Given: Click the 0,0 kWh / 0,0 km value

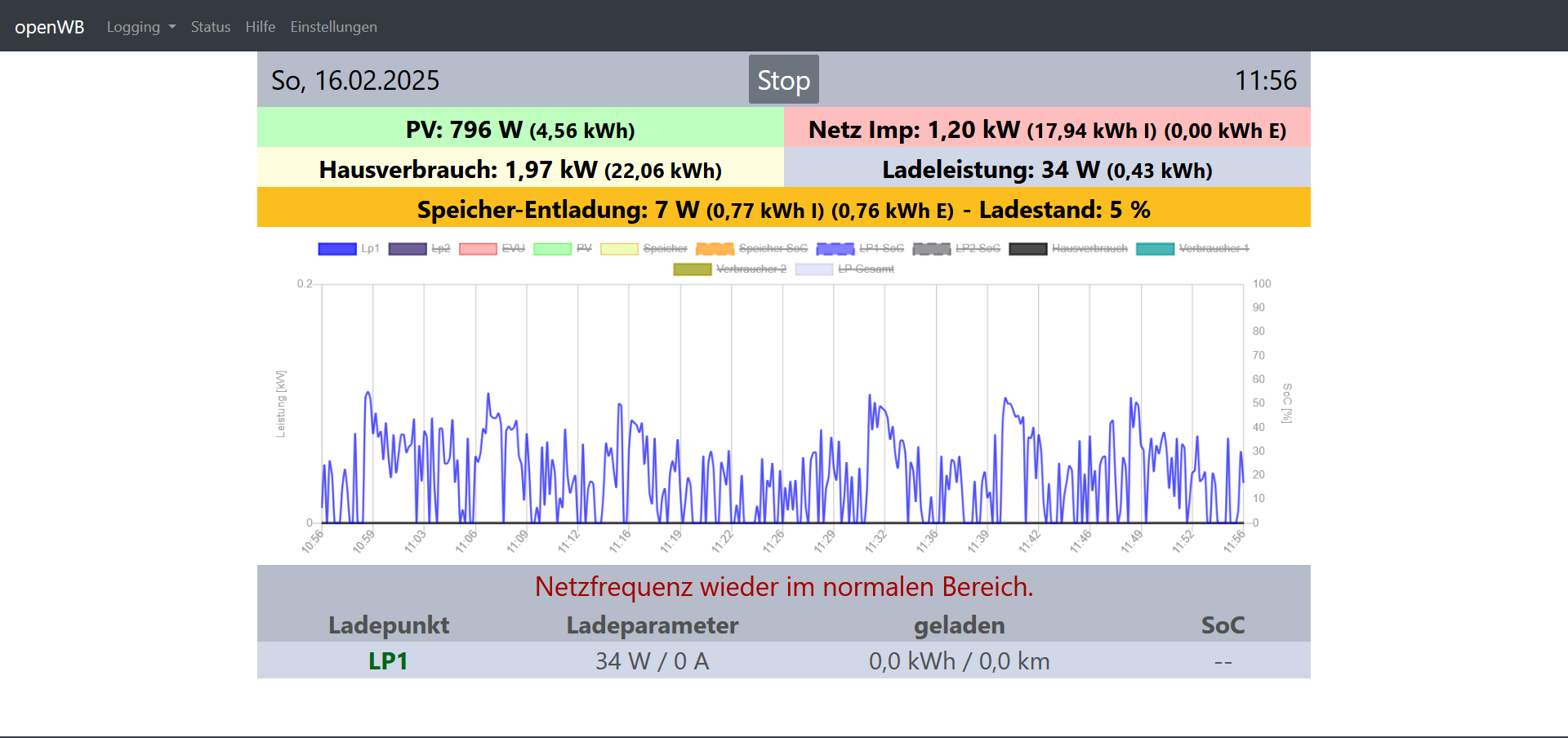Looking at the screenshot, I should click(x=960, y=661).
